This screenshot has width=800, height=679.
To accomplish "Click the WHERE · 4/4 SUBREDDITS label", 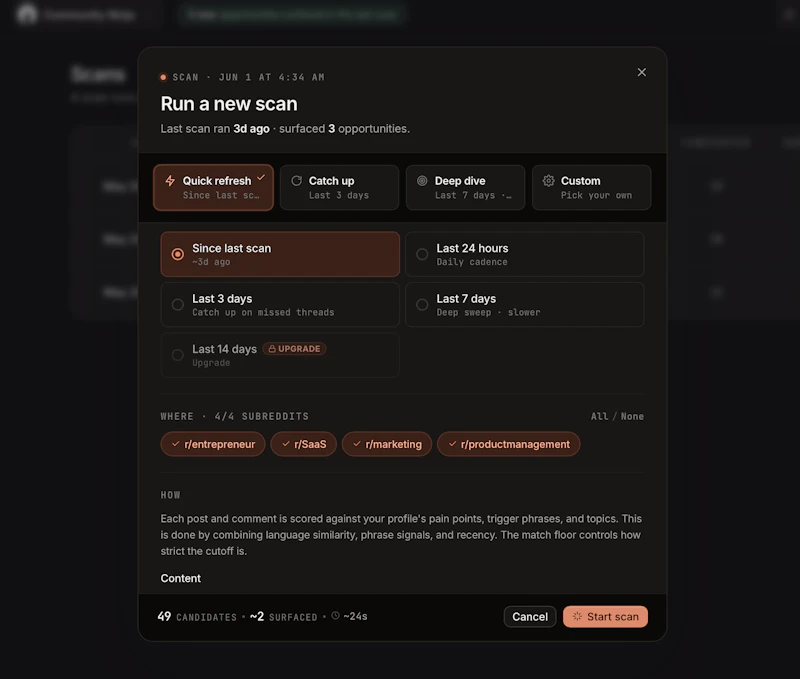I will (x=235, y=416).
